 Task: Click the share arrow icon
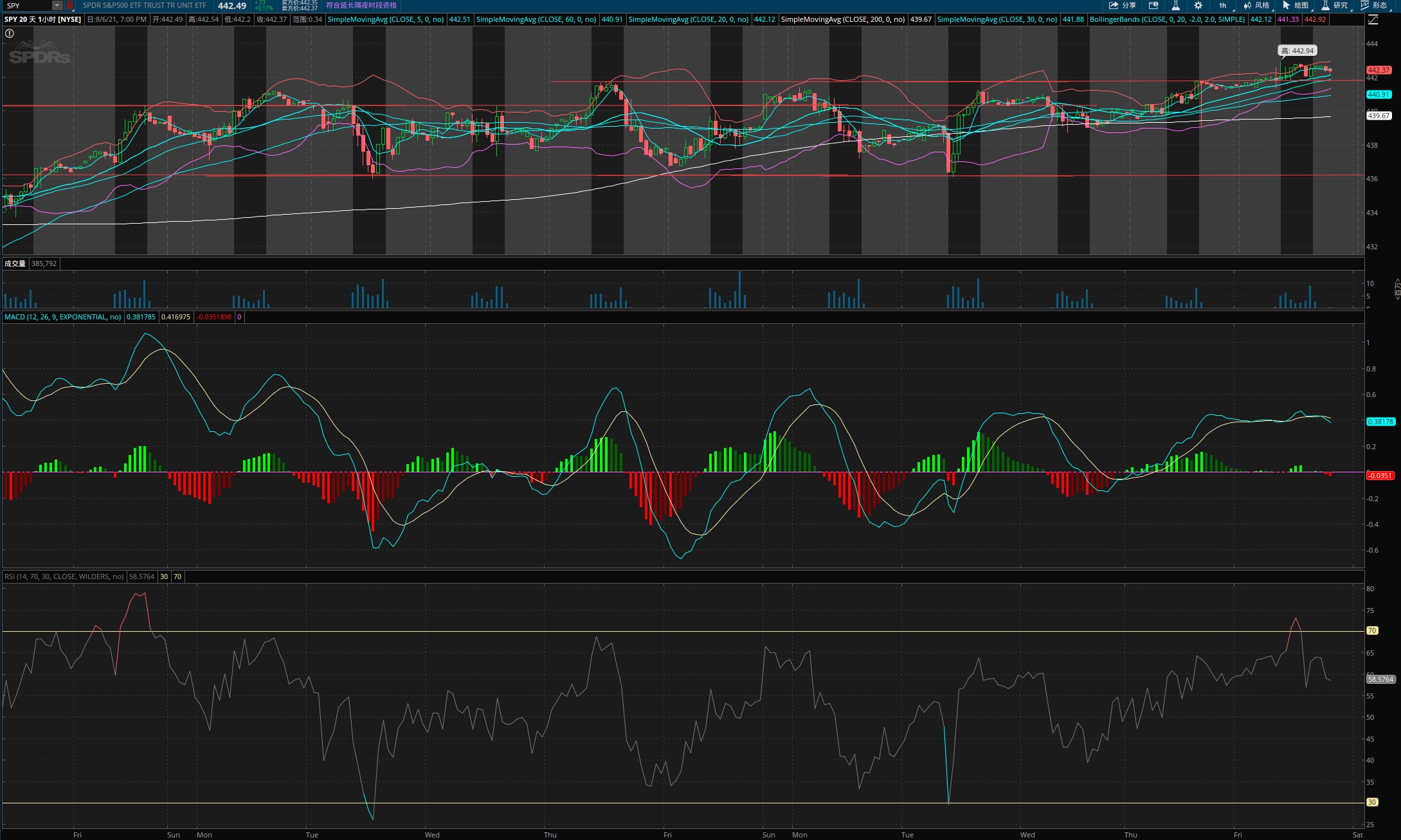[x=1114, y=5]
